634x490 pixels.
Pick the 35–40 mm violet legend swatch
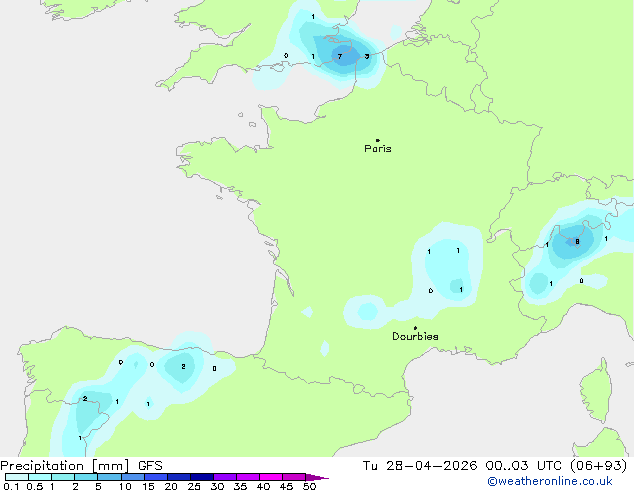click(247, 477)
